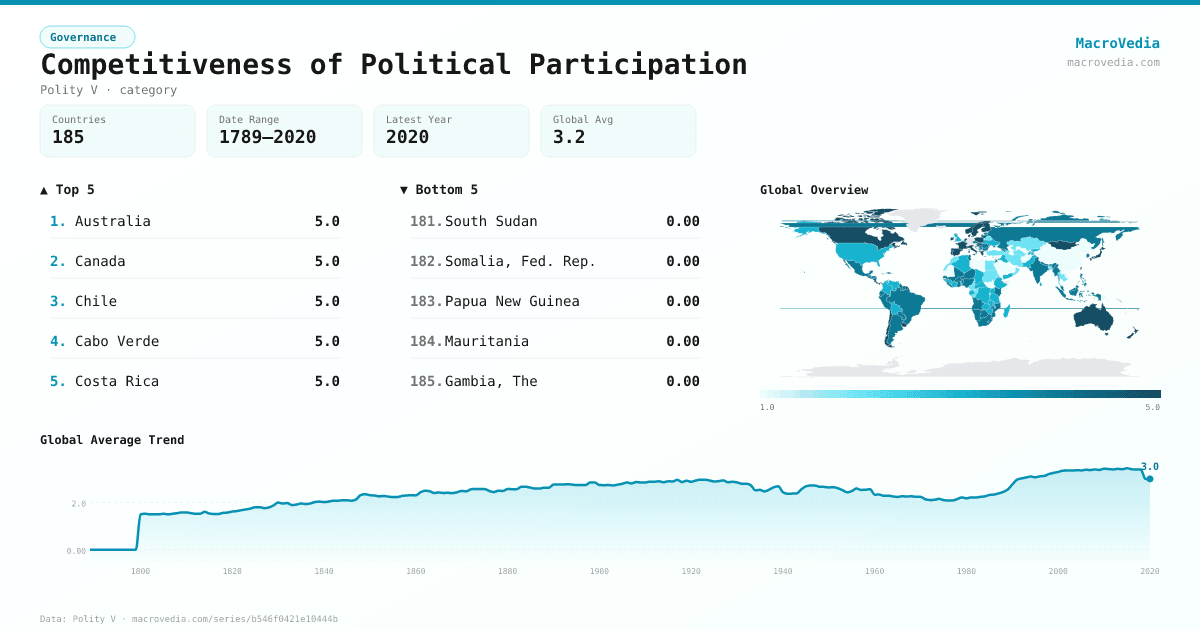Open the Polity V data source link
1200x630 pixels.
coord(94,619)
